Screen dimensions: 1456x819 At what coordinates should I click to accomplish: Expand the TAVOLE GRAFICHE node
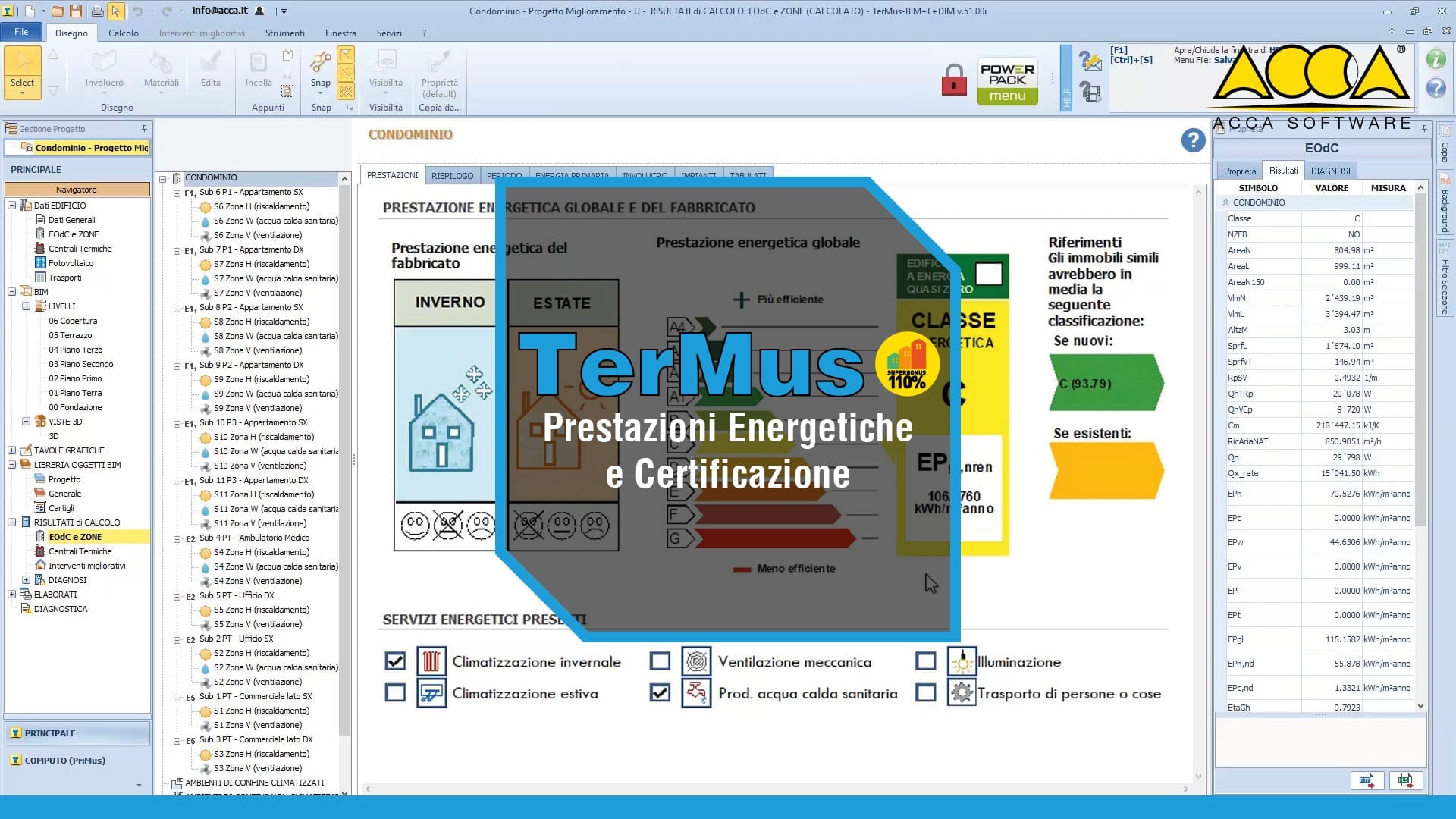pos(12,450)
